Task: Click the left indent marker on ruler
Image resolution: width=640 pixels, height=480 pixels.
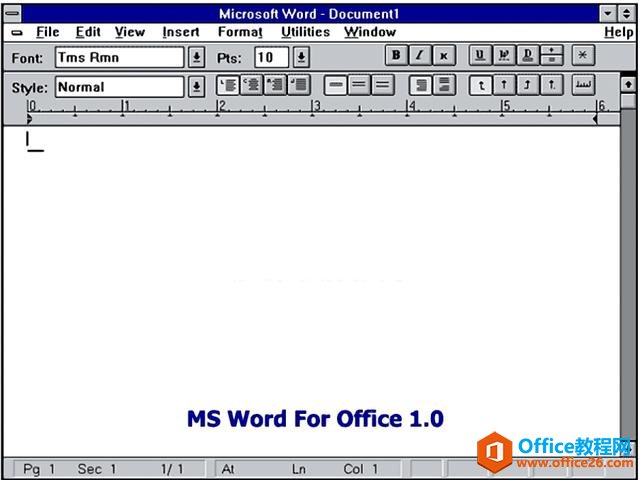Action: coord(29,119)
